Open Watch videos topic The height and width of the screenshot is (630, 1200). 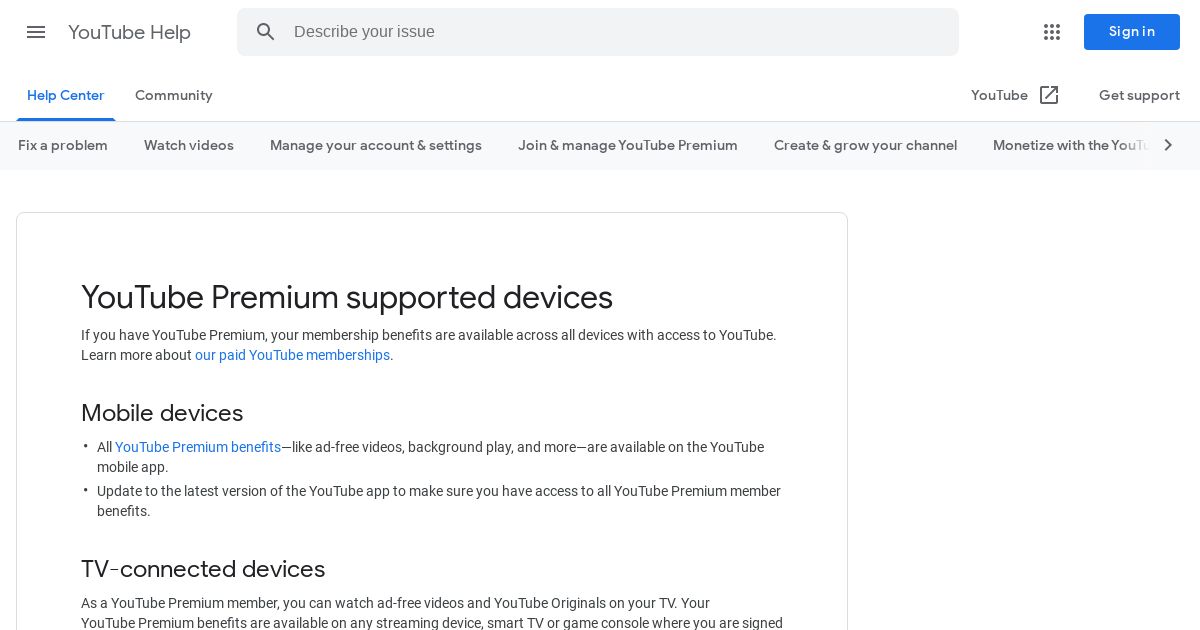(189, 145)
